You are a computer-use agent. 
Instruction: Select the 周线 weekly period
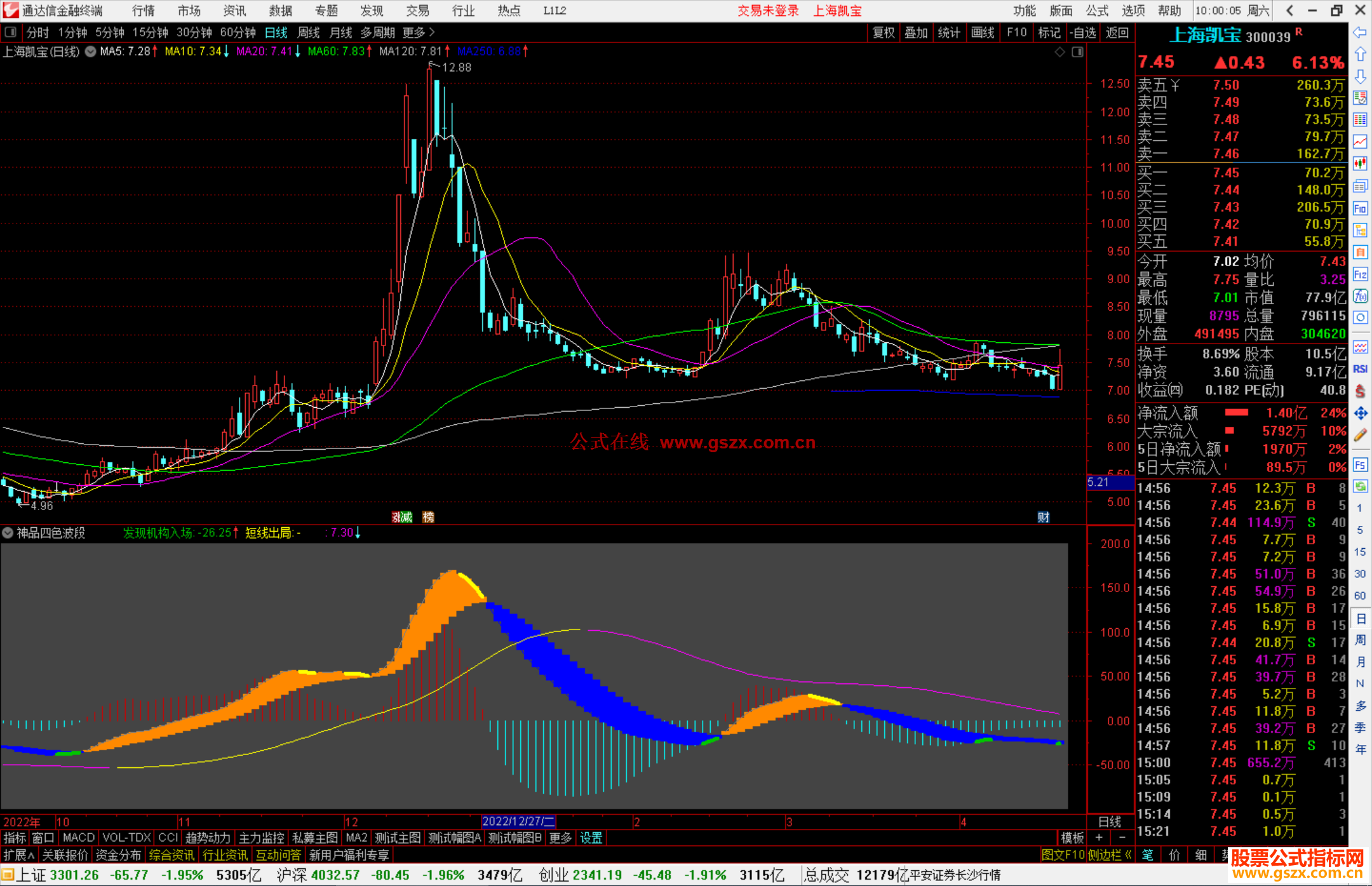309,32
